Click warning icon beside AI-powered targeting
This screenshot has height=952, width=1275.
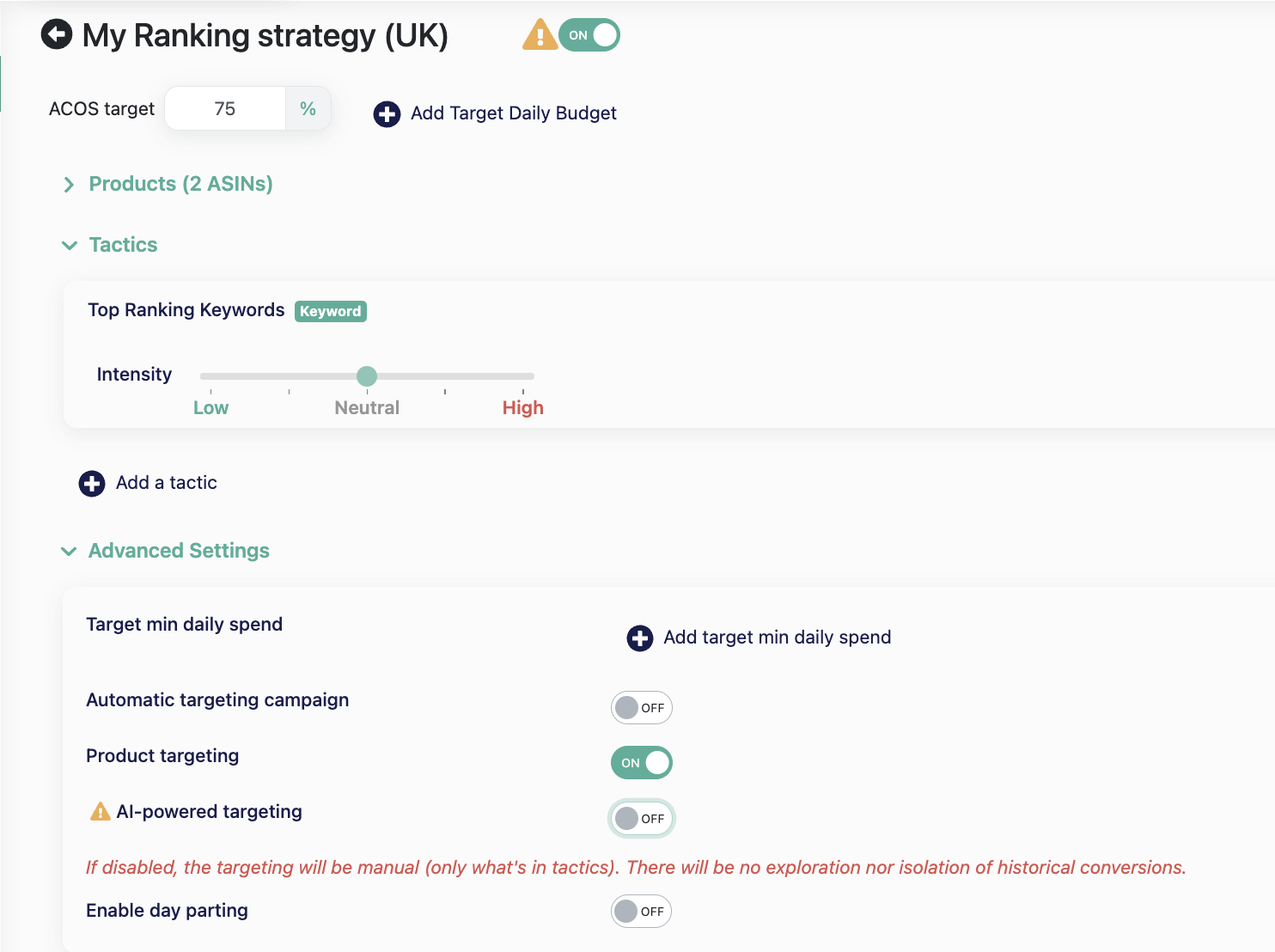(x=101, y=811)
